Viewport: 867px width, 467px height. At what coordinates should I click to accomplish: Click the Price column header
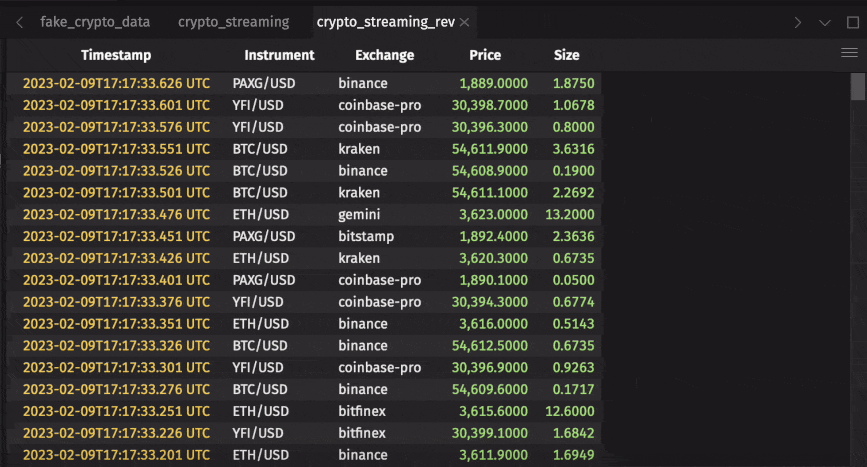coord(485,55)
